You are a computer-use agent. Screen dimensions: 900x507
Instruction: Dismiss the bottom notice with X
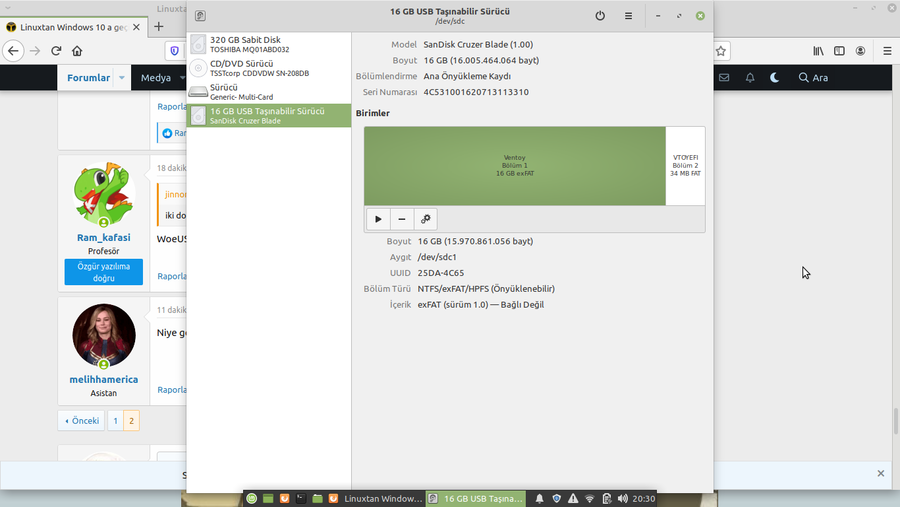pyautogui.click(x=880, y=473)
